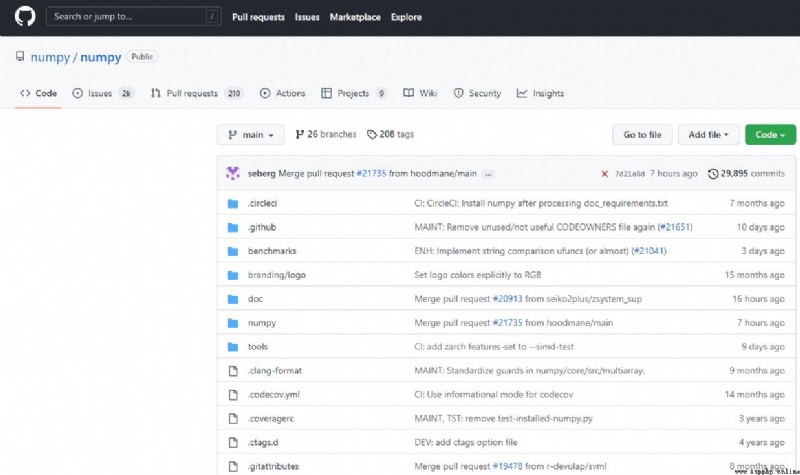Switch to the Wiki tab
This screenshot has width=800, height=475.
pyautogui.click(x=420, y=93)
